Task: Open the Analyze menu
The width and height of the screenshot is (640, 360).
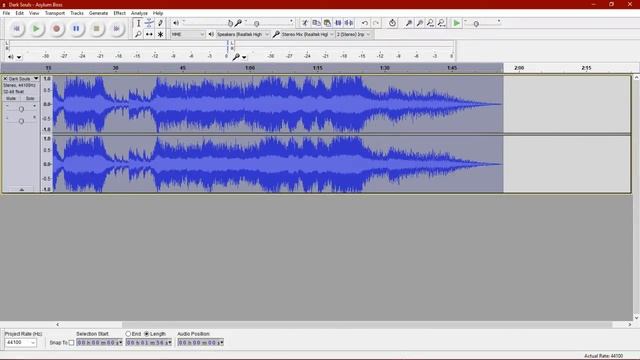Action: click(139, 13)
